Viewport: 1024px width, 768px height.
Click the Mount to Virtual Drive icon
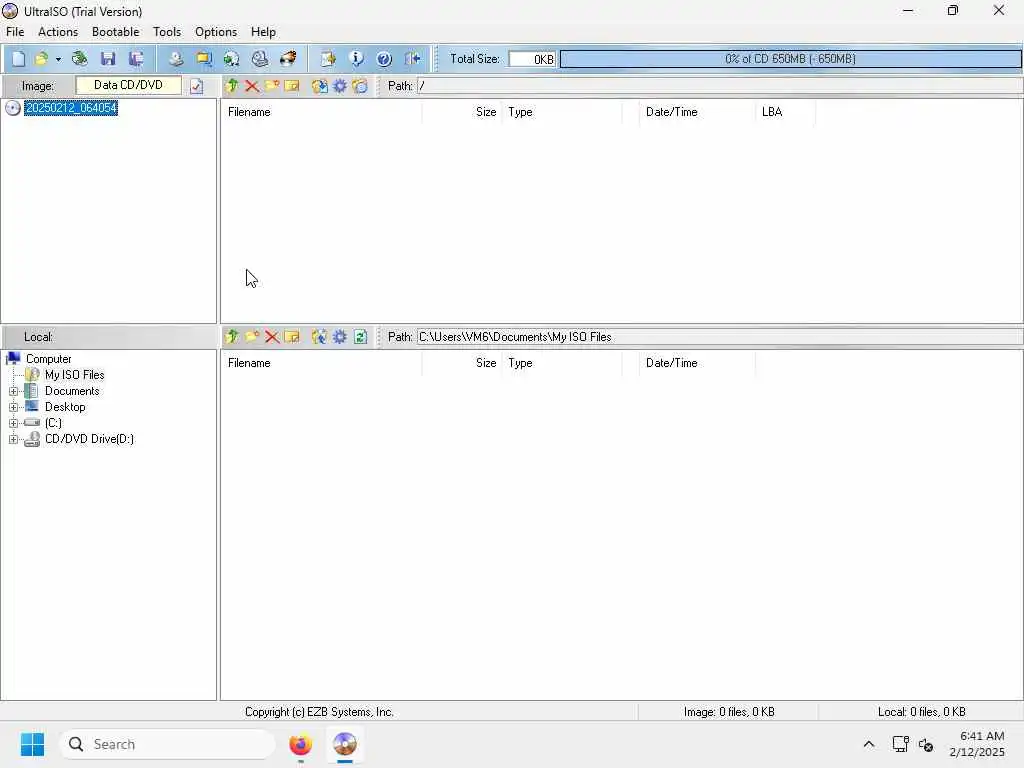coord(260,59)
